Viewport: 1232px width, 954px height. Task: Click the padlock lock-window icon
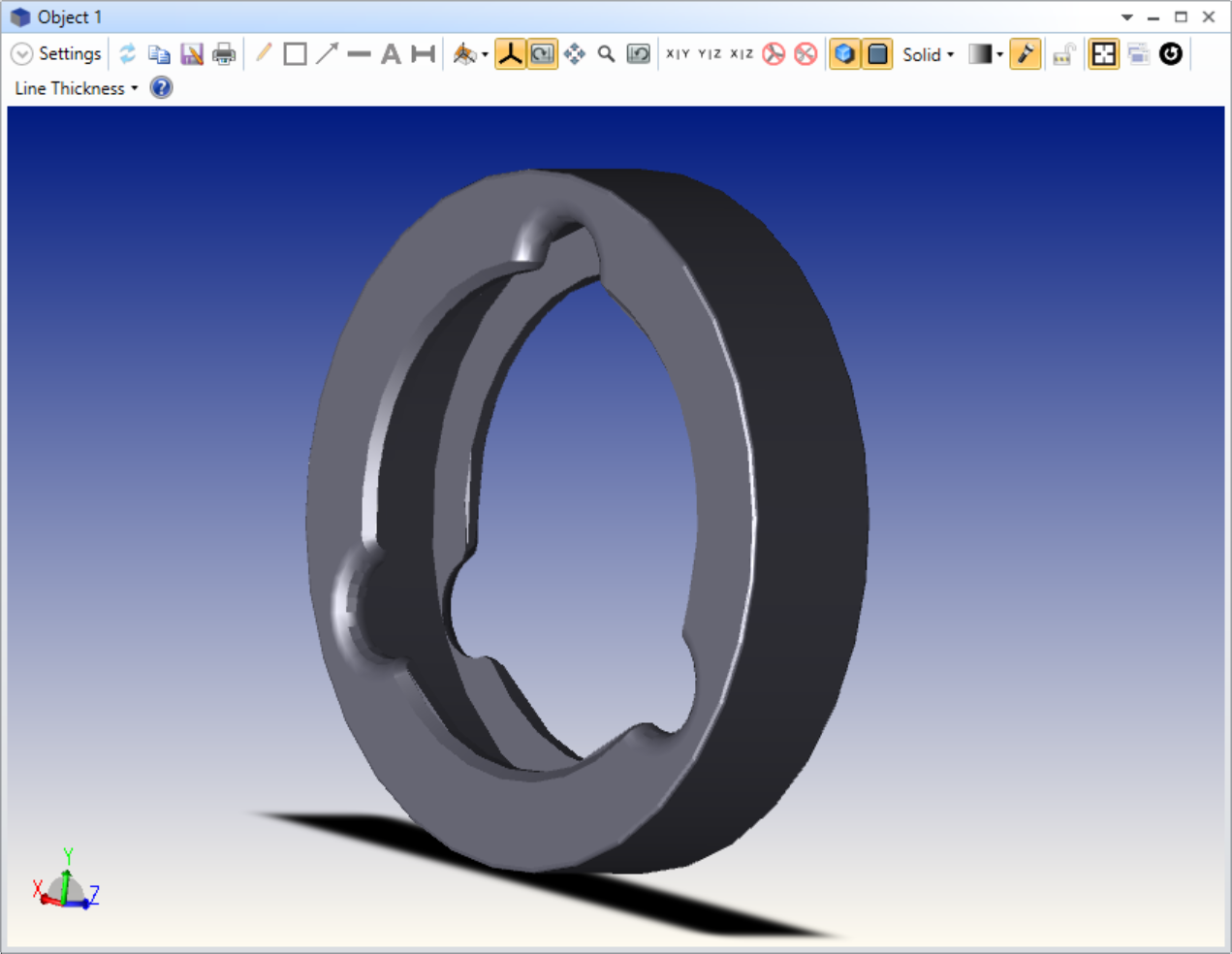tap(1064, 54)
